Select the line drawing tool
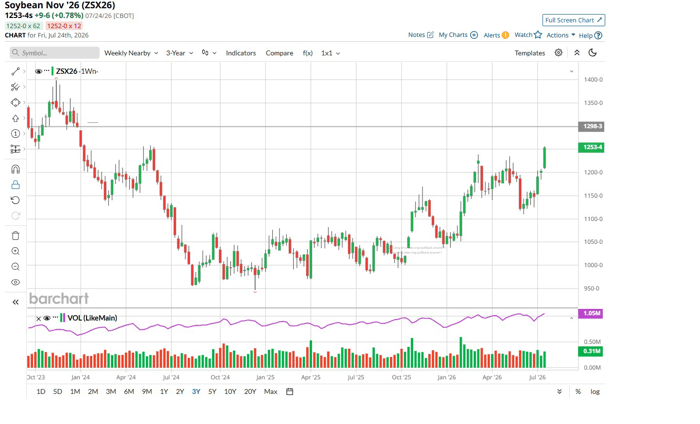Image resolution: width=700 pixels, height=424 pixels. (x=16, y=71)
